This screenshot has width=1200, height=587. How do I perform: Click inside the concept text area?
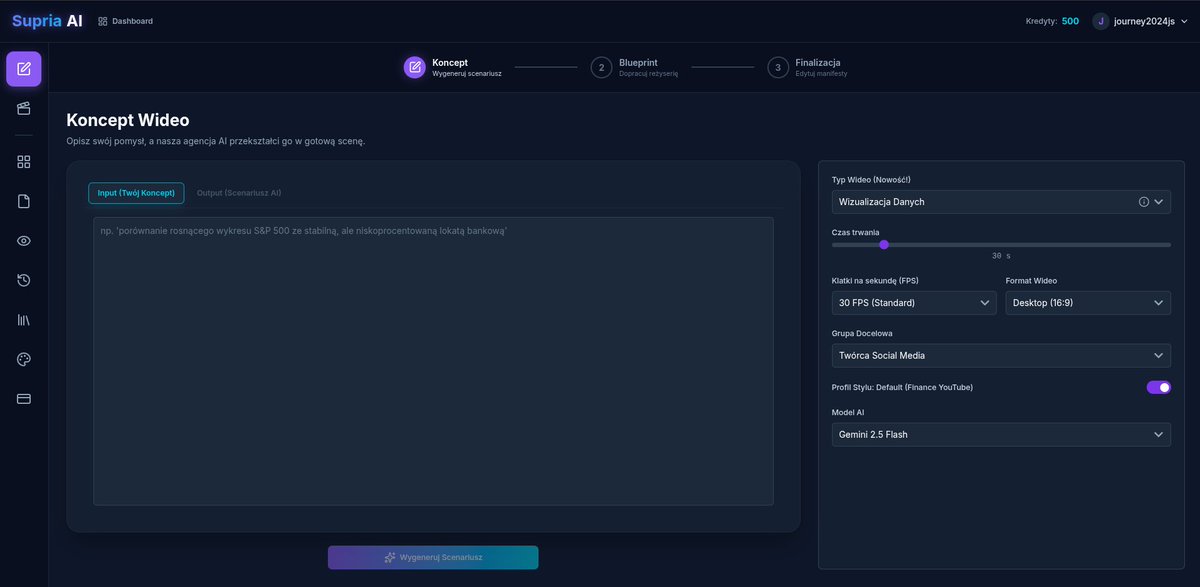433,361
